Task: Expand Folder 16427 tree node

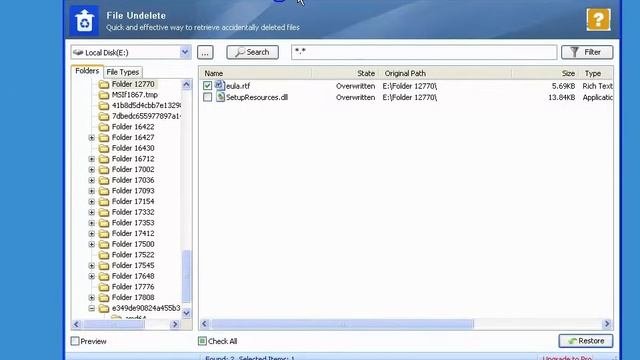Action: 91,138
